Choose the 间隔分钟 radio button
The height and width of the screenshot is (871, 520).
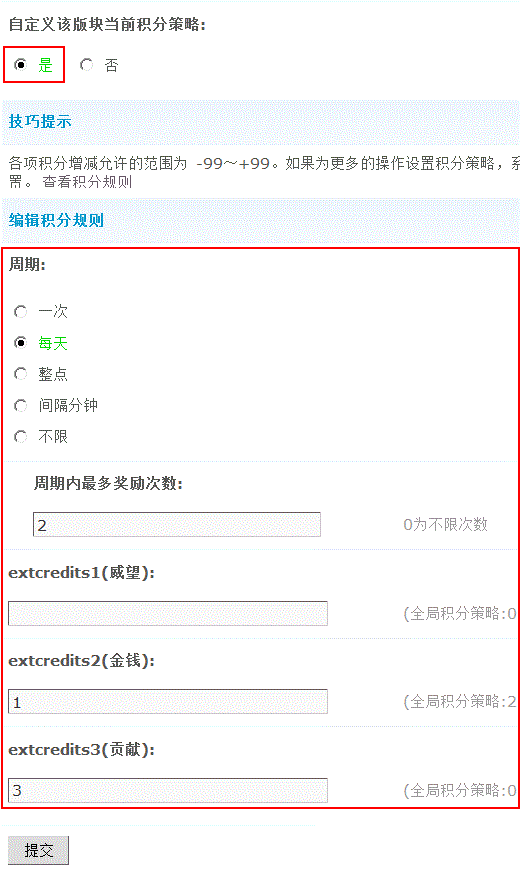coord(21,406)
